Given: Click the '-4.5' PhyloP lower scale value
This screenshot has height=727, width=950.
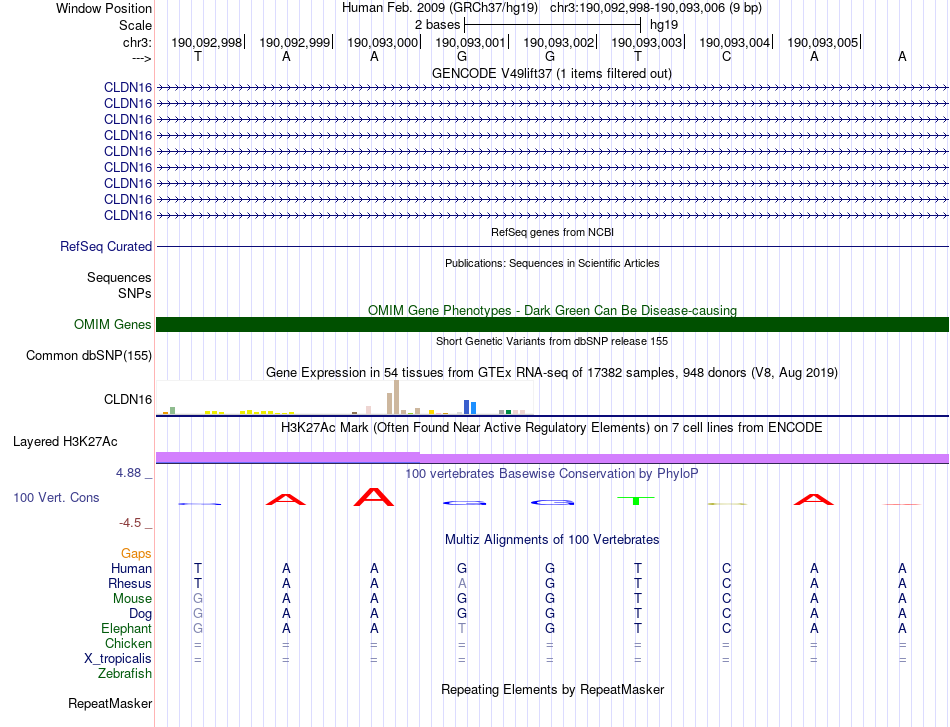Looking at the screenshot, I should coord(130,523).
